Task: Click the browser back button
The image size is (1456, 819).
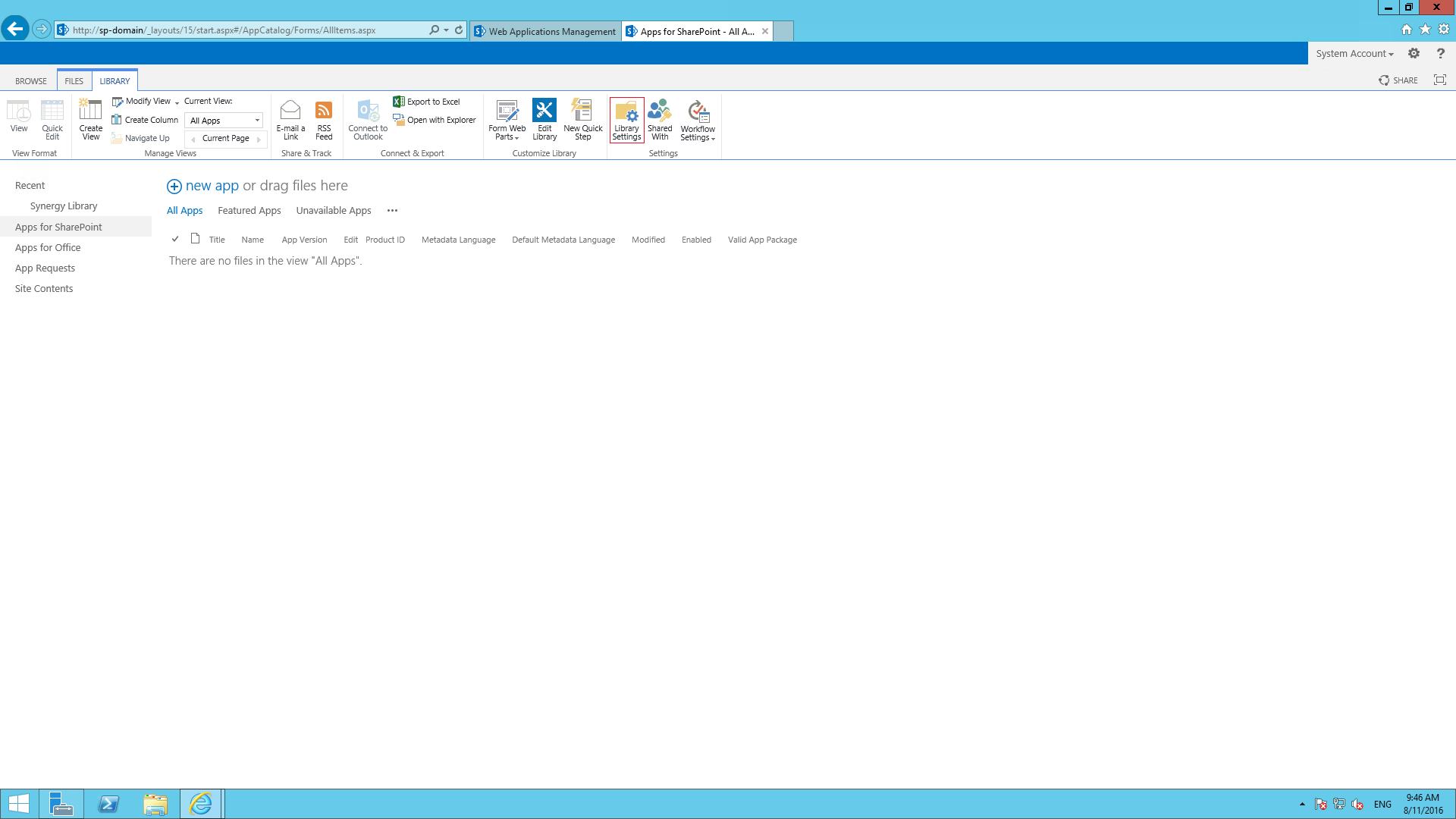Action: pos(14,30)
